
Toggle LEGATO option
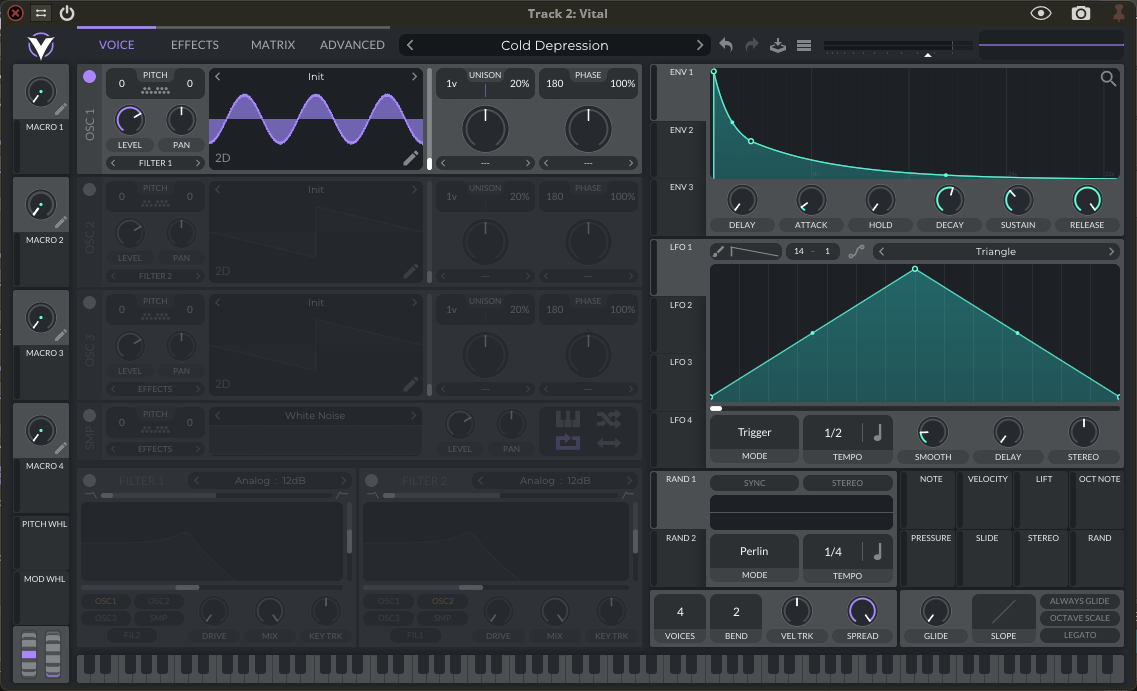click(1079, 635)
